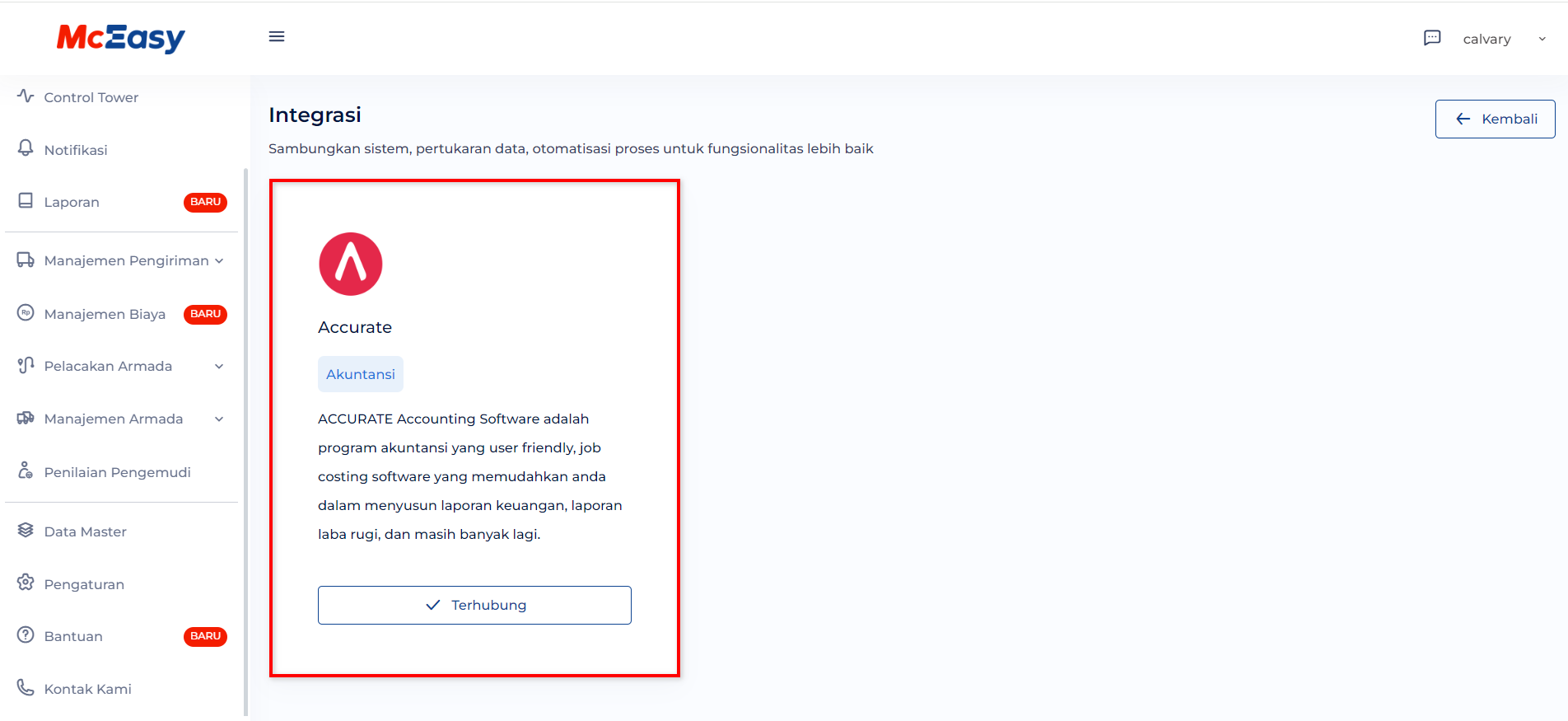Click the BARU badge next to Bantuan
This screenshot has width=1568, height=721.
205,636
